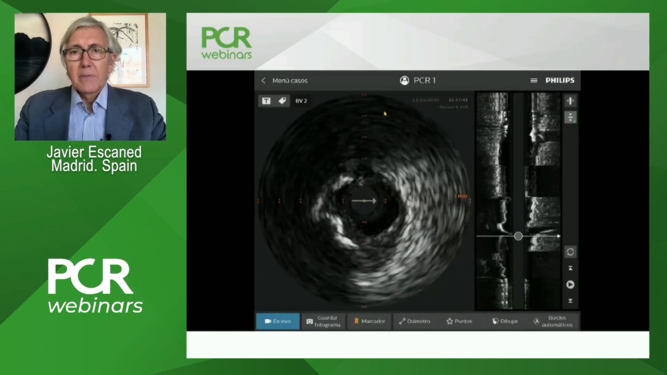The height and width of the screenshot is (375, 667).
Task: Click the rotate refresh icon
Action: [570, 252]
